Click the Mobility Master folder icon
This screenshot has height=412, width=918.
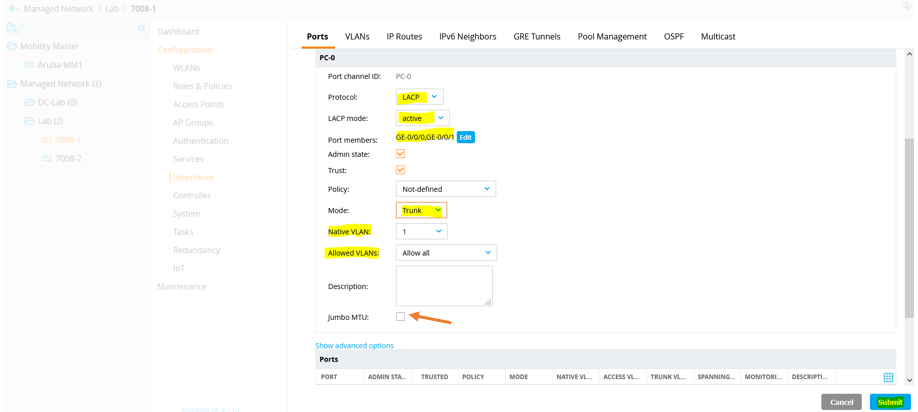click(12, 46)
